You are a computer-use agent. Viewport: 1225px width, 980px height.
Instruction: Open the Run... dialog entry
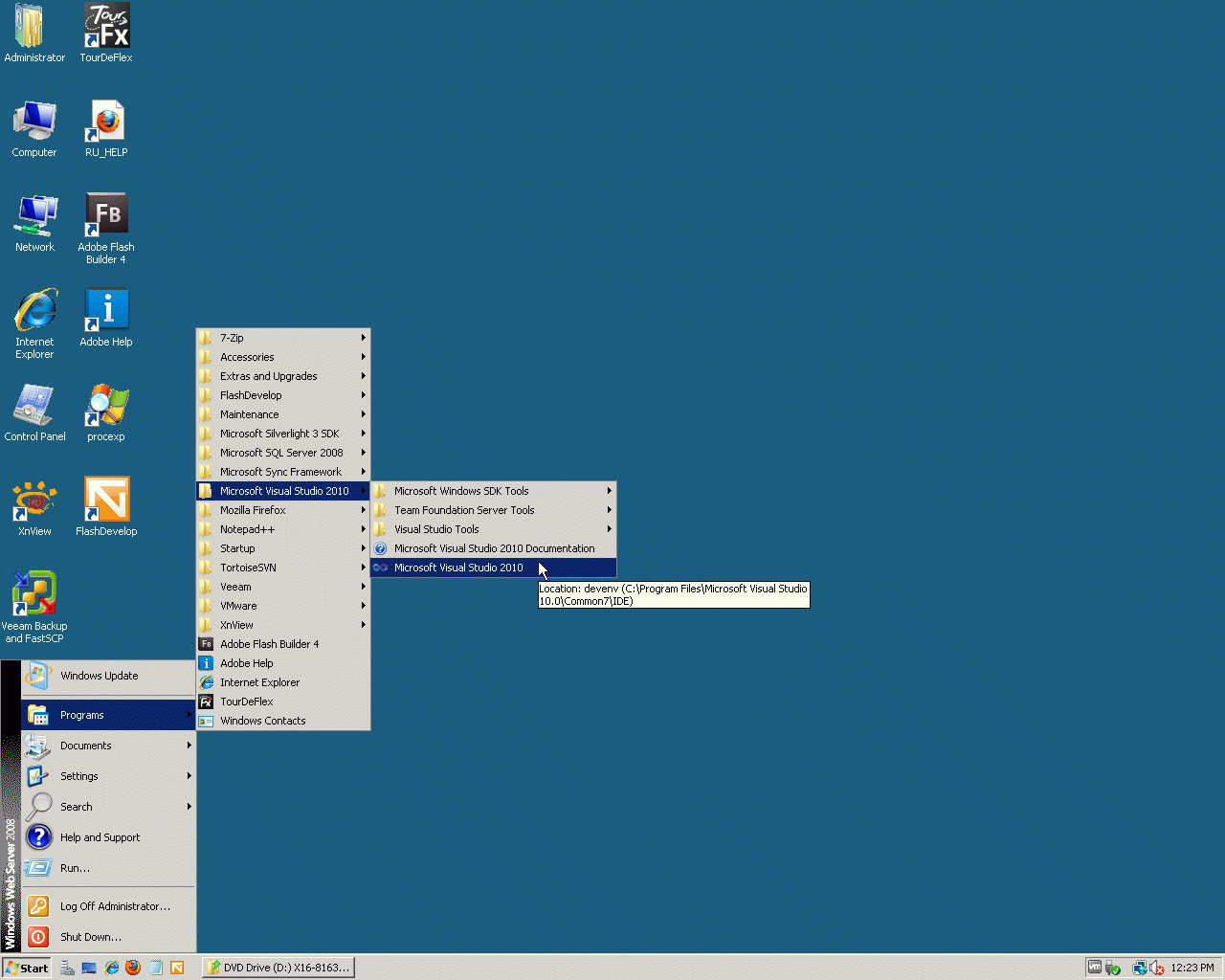point(108,868)
